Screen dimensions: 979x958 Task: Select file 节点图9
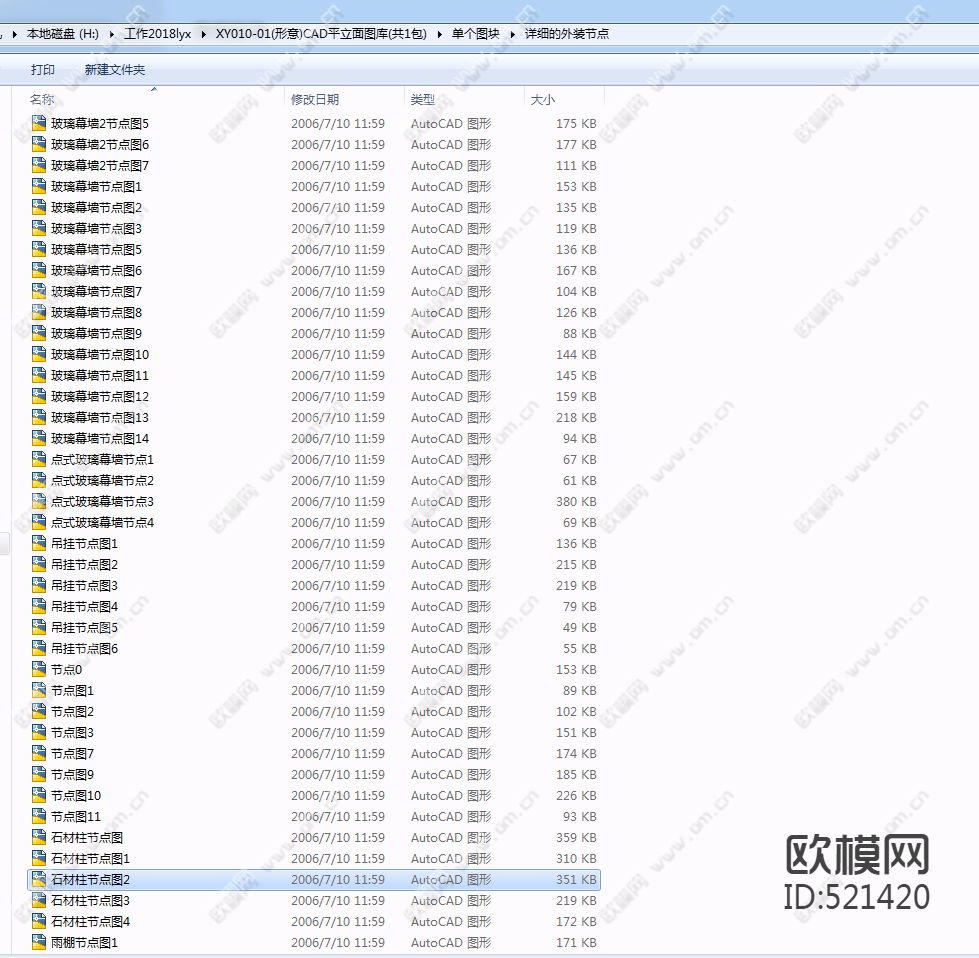point(72,774)
